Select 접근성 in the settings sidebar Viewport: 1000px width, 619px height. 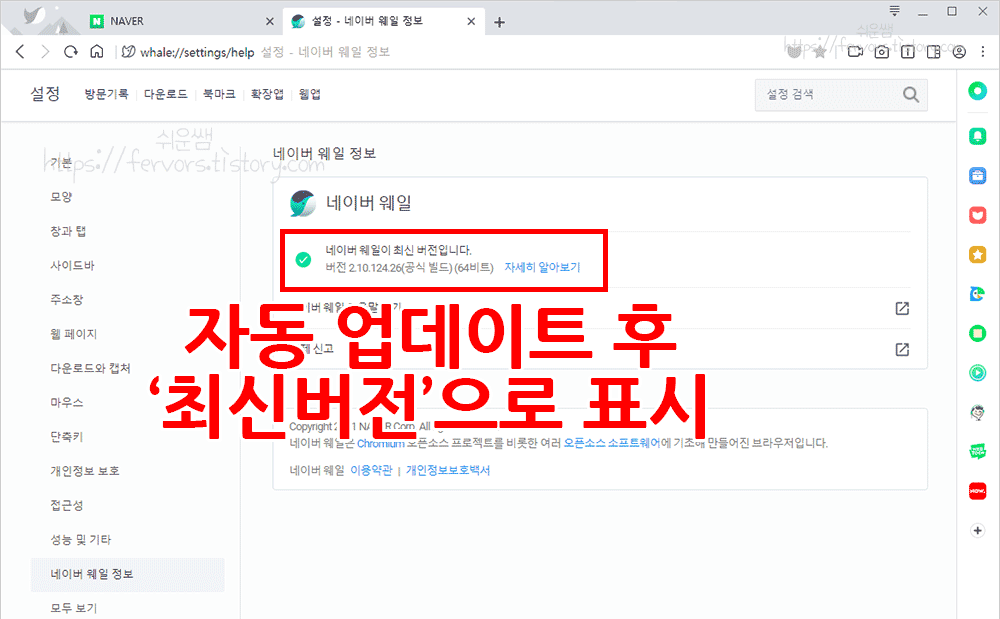point(67,506)
